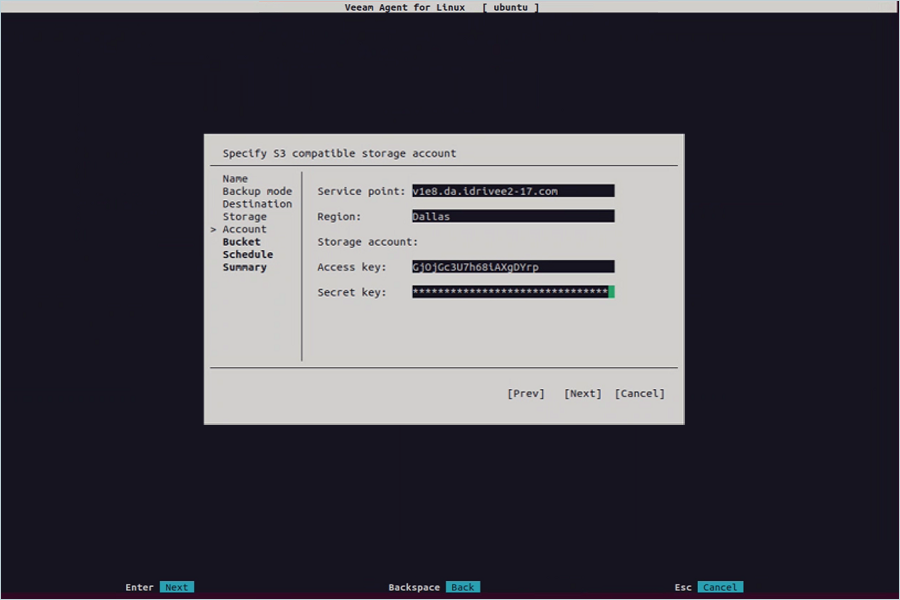This screenshot has width=900, height=600.
Task: Select the Account wizard step
Action: [x=245, y=229]
